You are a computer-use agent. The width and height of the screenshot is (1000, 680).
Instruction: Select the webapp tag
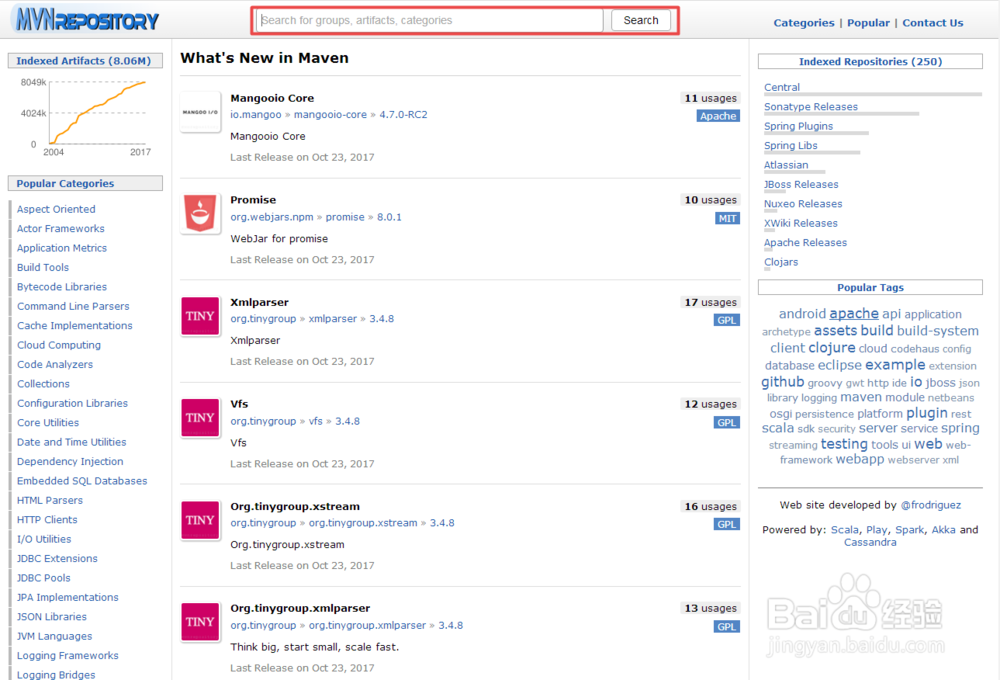point(860,459)
